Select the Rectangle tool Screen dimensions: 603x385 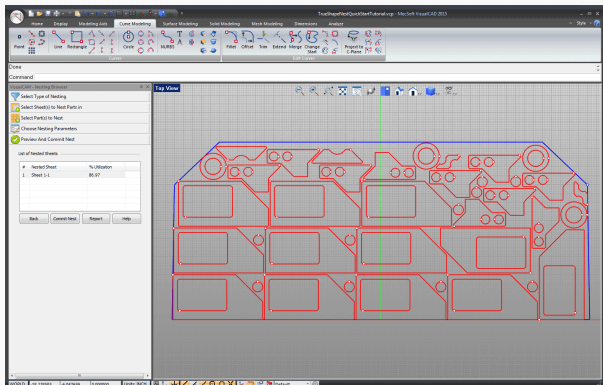coord(77,40)
